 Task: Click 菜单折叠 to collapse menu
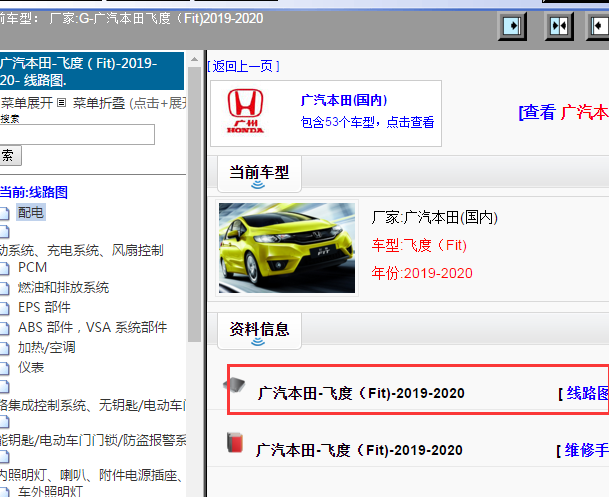[x=99, y=103]
